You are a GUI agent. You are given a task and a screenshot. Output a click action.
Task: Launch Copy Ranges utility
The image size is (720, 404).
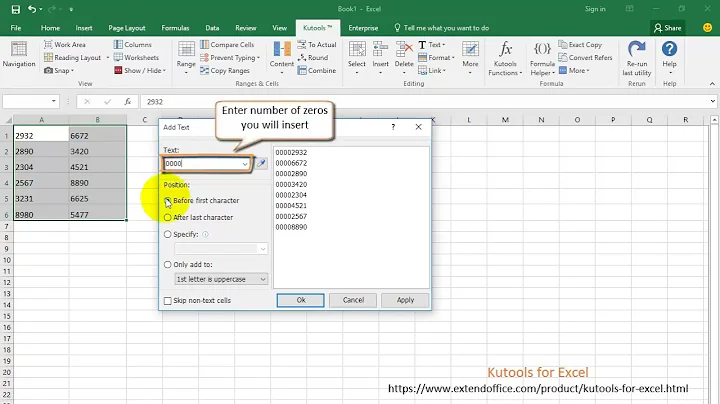(x=225, y=70)
